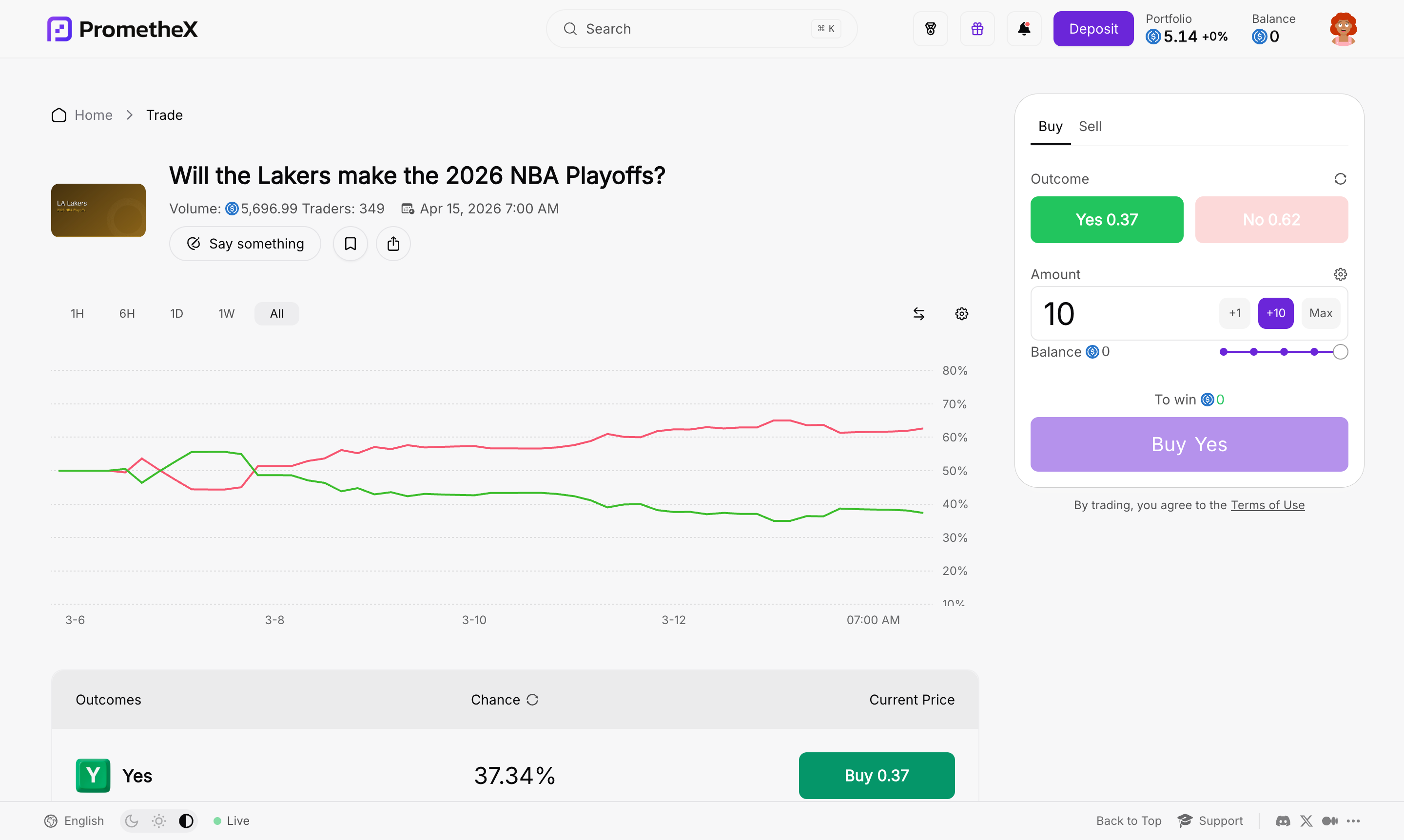
Task: Swap chart outcomes with arrows icon
Action: point(918,314)
